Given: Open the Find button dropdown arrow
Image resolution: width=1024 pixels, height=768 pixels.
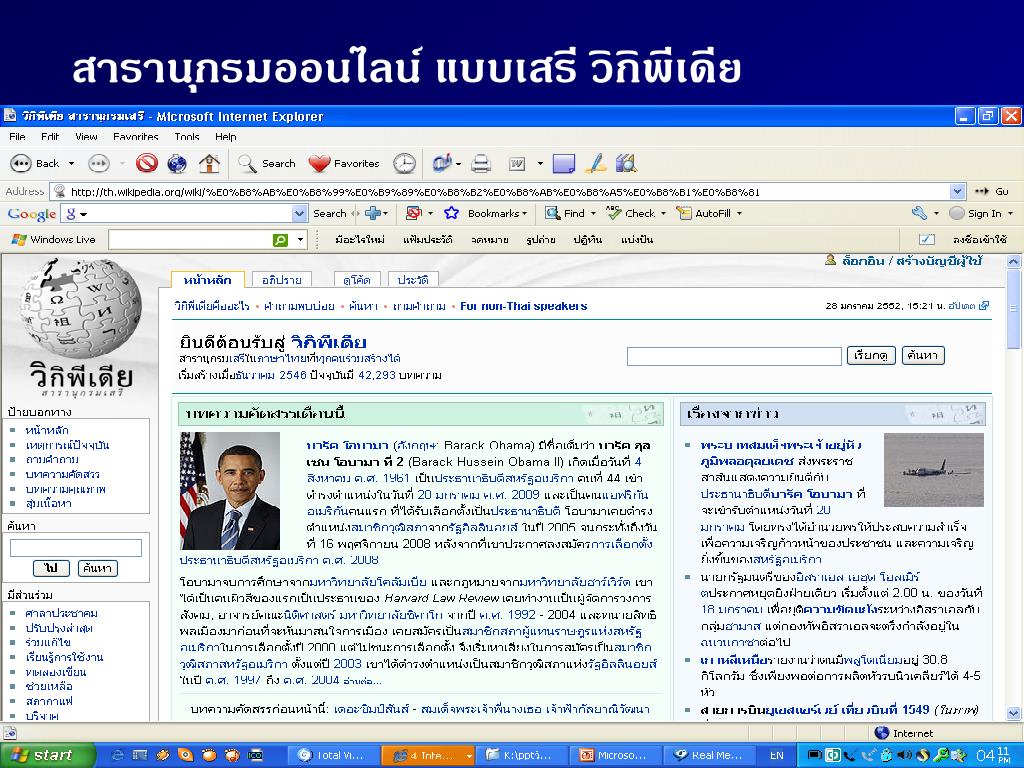Looking at the screenshot, I should [x=593, y=214].
